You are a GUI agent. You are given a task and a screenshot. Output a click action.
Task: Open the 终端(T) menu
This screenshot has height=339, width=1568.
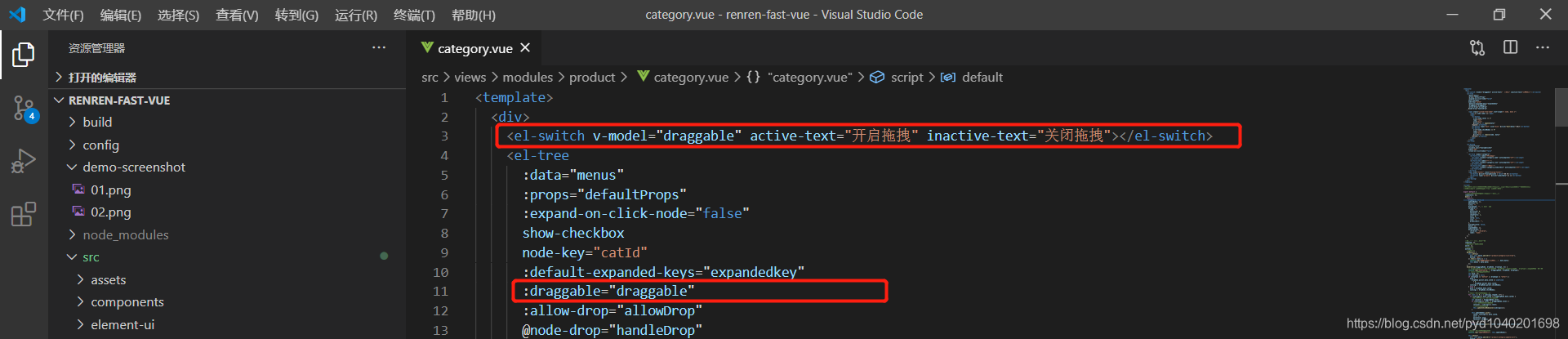pyautogui.click(x=414, y=15)
